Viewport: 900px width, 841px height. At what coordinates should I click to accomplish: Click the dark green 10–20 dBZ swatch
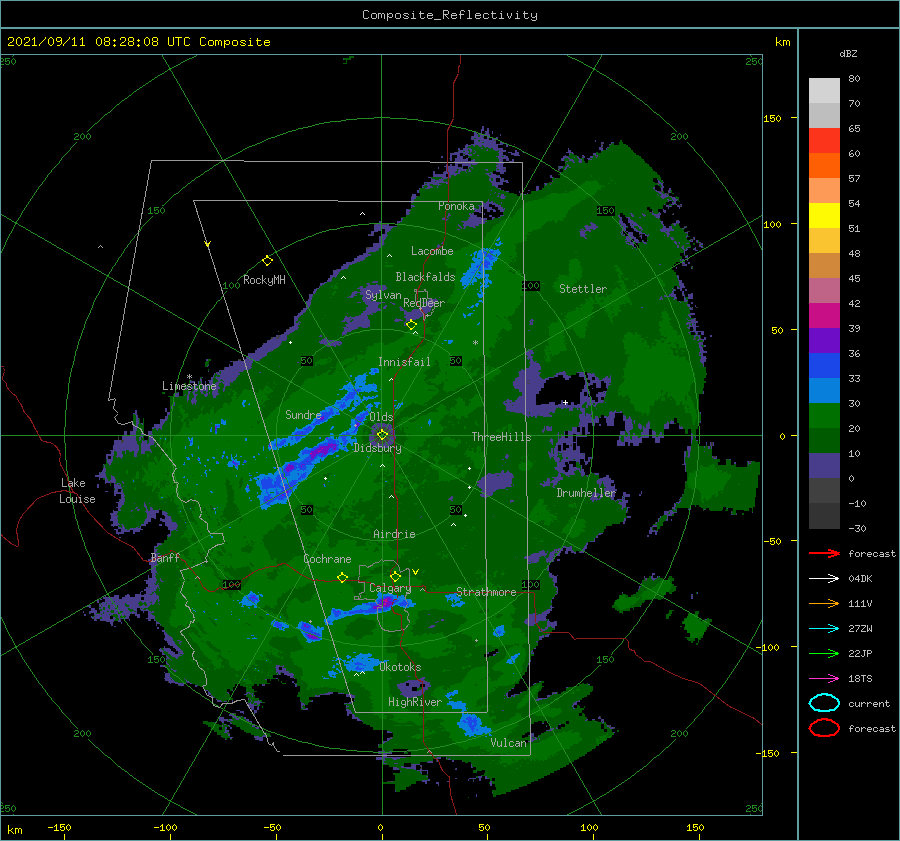pos(824,441)
